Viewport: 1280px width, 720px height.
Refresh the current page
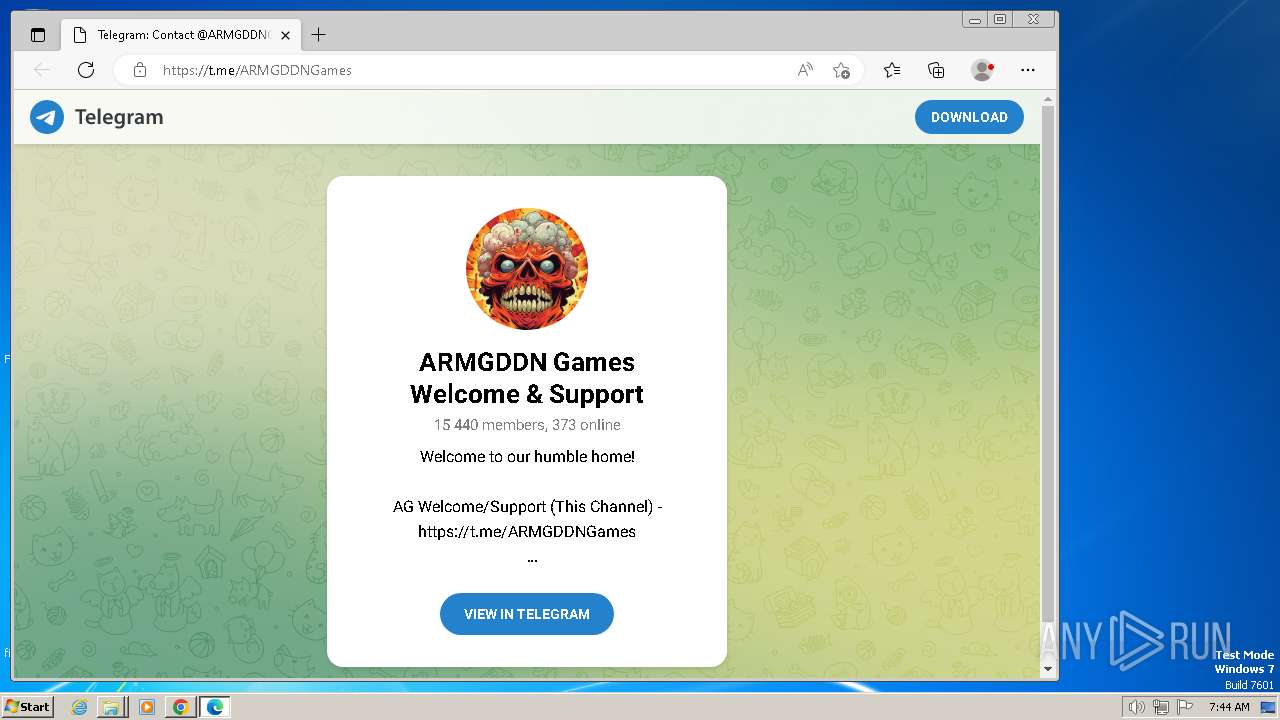tap(86, 70)
